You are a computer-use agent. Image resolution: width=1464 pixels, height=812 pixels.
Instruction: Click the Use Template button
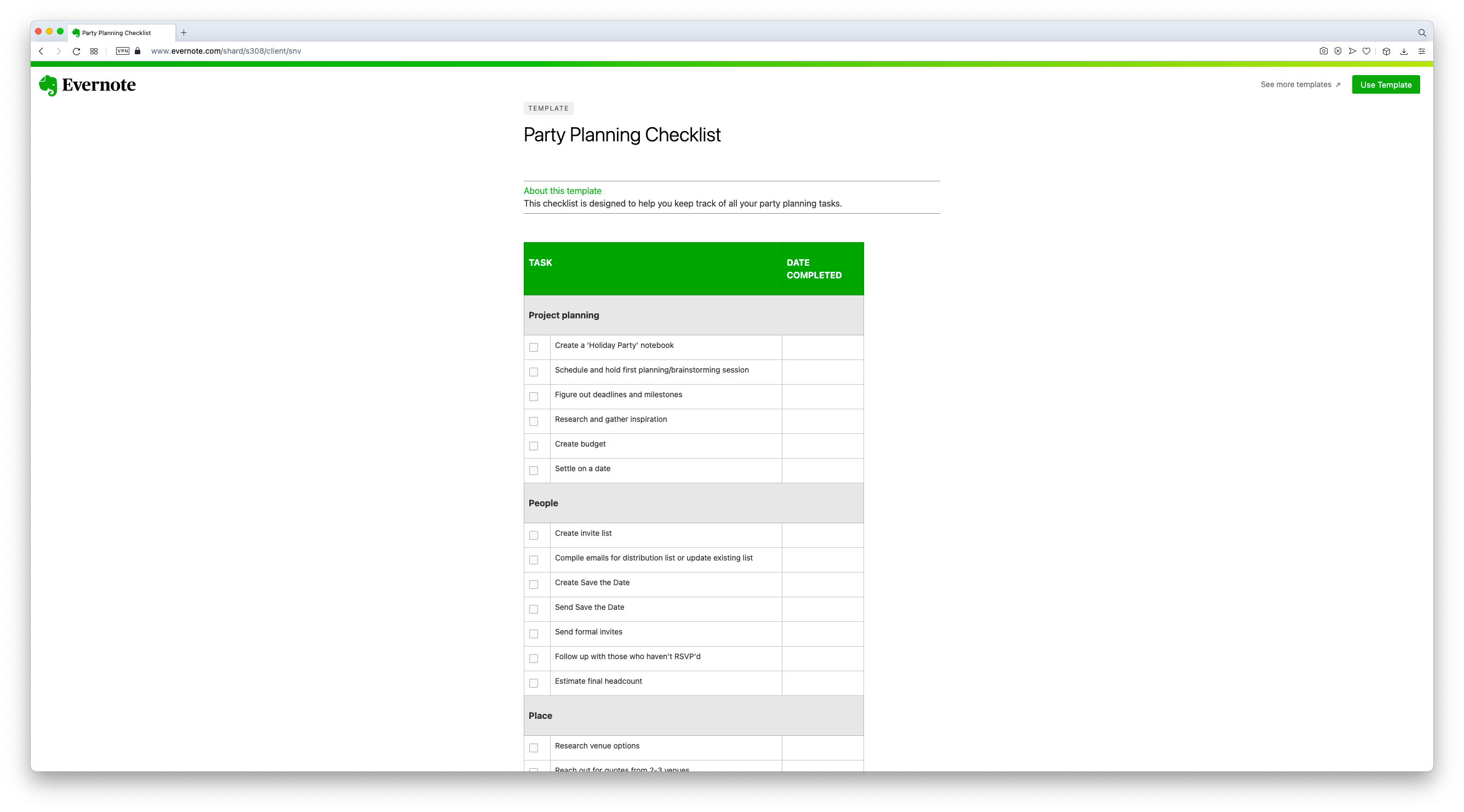point(1386,85)
